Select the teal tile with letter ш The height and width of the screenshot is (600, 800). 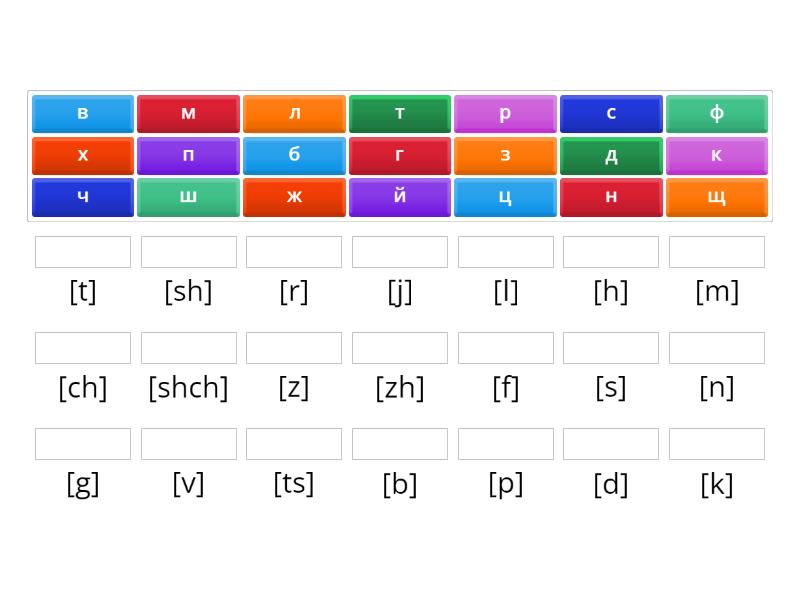[x=188, y=197]
